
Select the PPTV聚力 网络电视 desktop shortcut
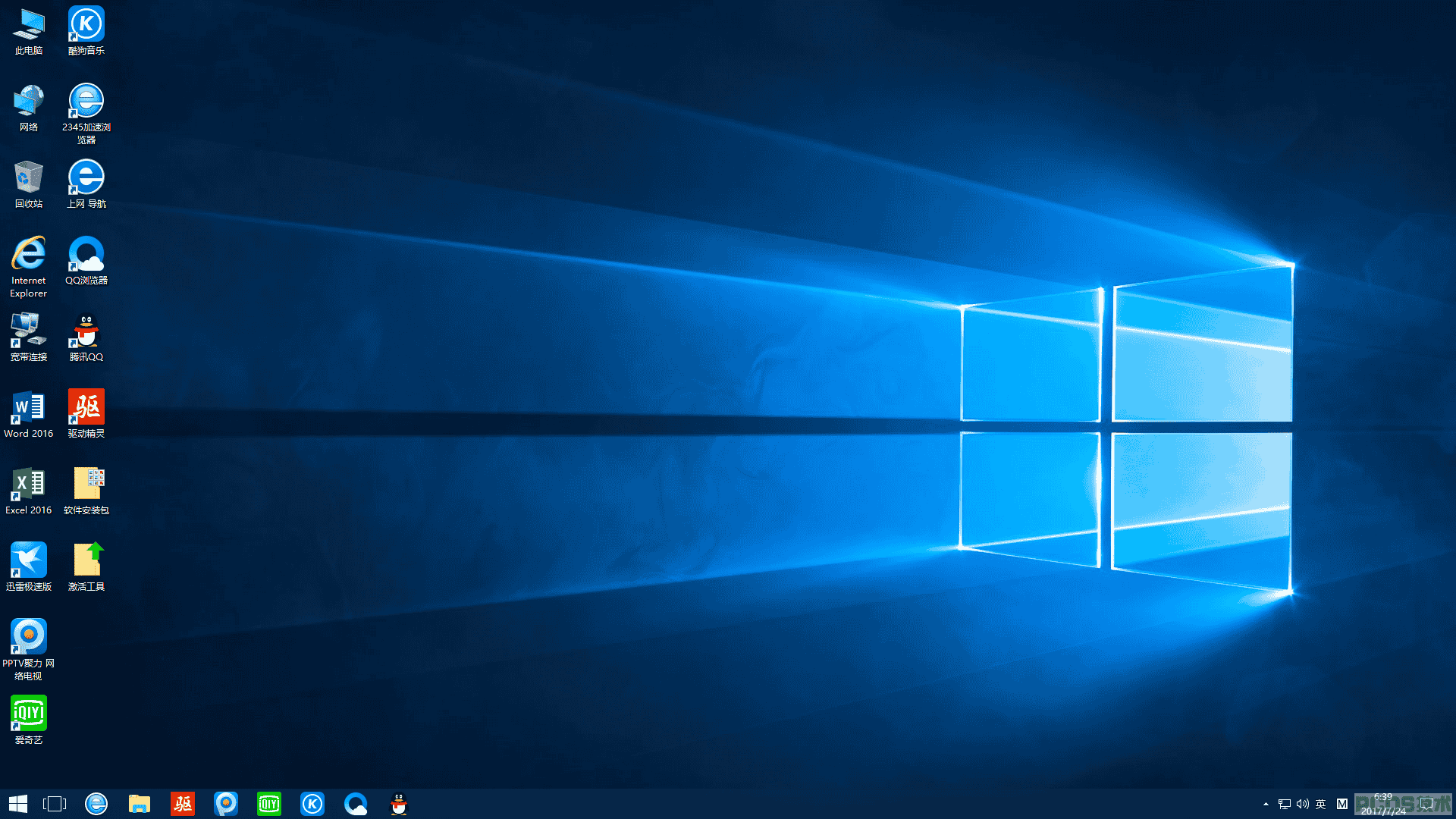tap(29, 650)
